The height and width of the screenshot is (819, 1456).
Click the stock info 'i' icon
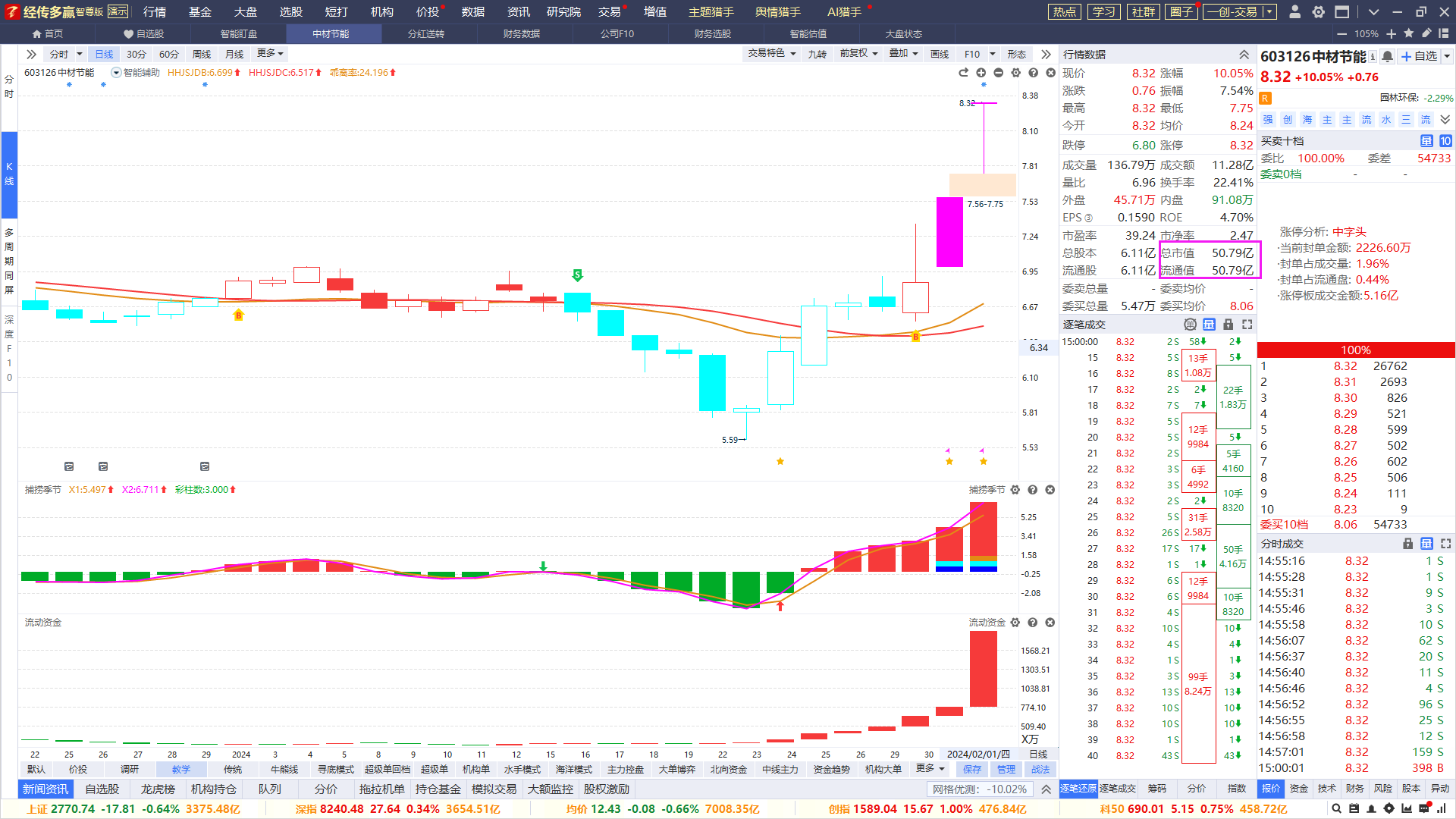pos(1373,56)
